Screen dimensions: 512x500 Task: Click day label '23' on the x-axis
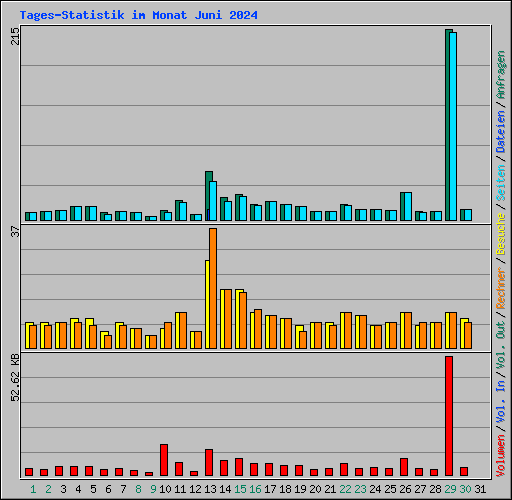360,489
